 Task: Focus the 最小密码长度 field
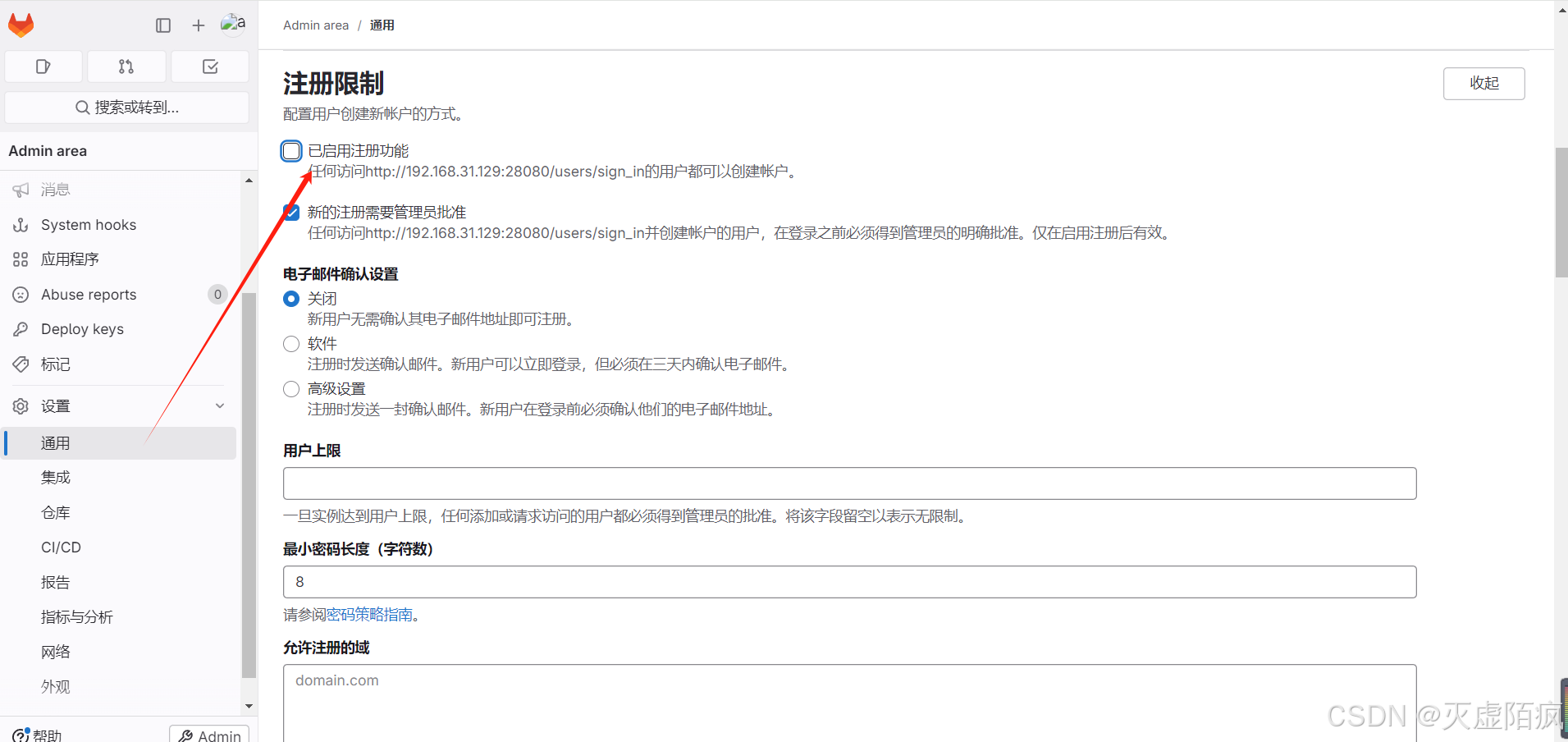point(849,582)
